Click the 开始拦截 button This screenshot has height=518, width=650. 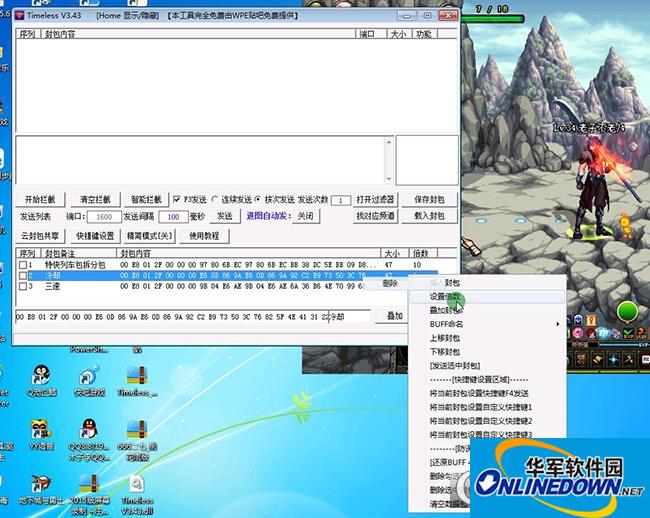pos(40,199)
